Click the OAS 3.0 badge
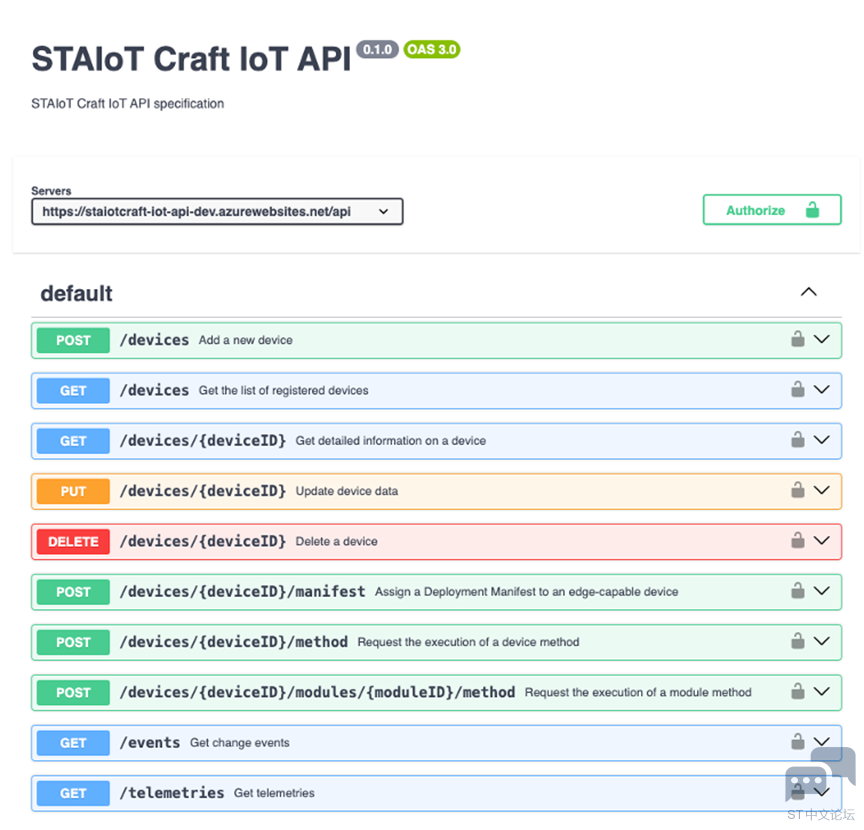Viewport: 864px width, 830px height. pyautogui.click(x=432, y=50)
